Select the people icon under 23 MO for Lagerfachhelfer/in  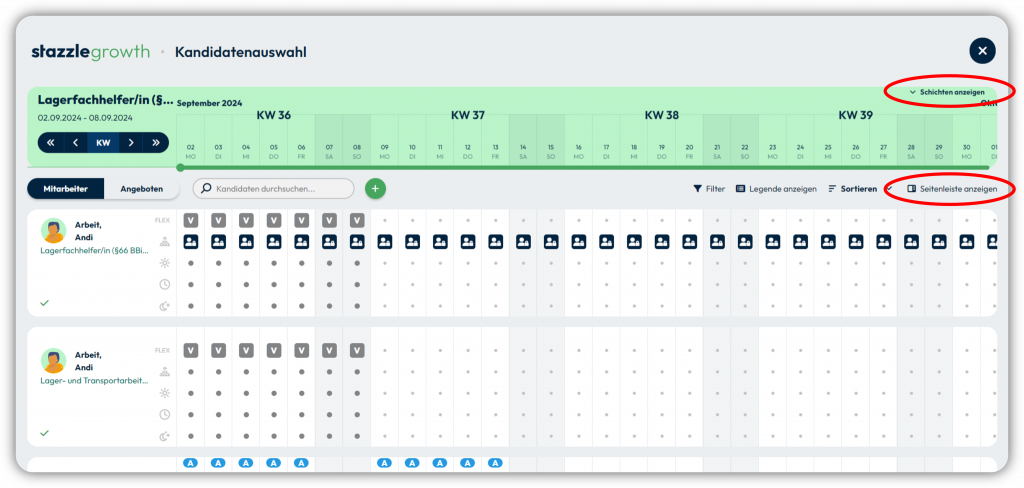pos(773,242)
